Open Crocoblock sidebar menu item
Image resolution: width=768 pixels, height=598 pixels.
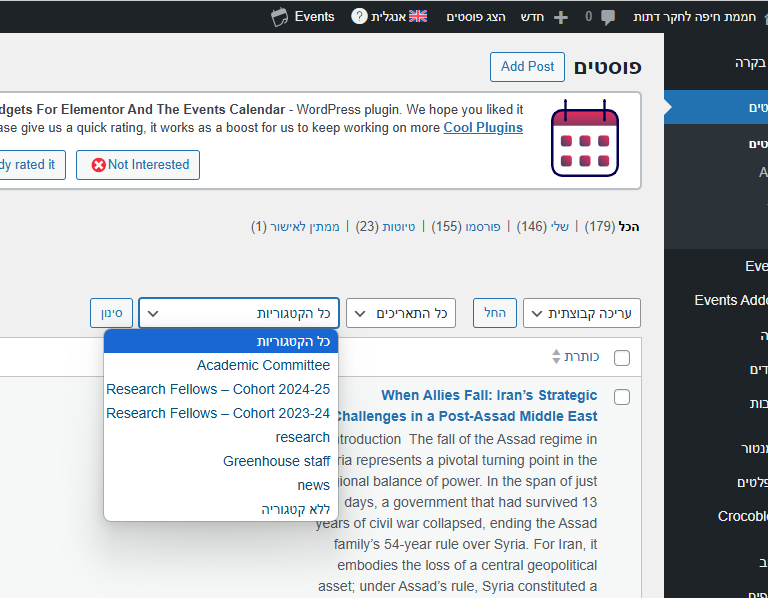(743, 516)
